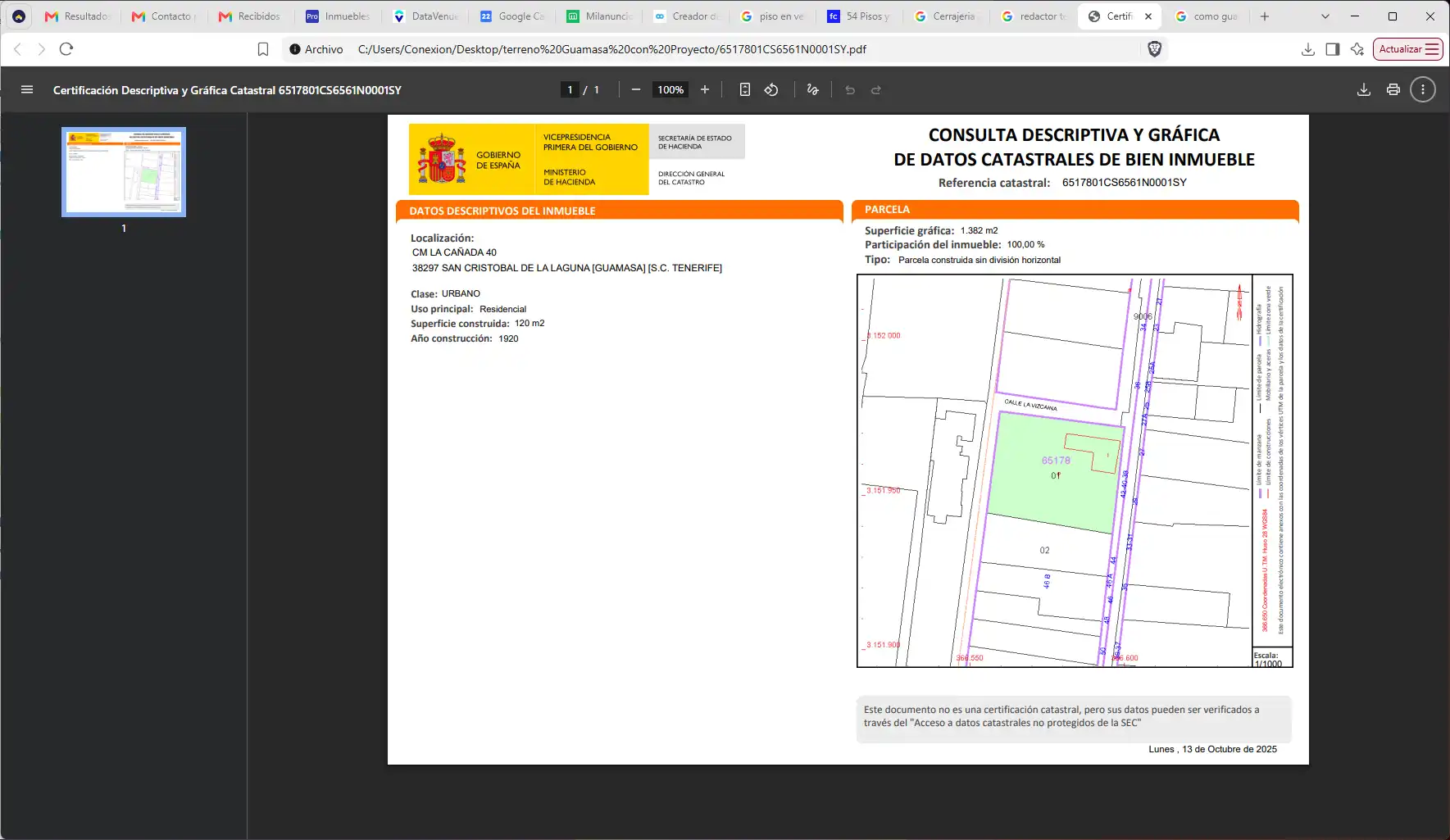Open Brave Shields icon

pyautogui.click(x=1155, y=49)
